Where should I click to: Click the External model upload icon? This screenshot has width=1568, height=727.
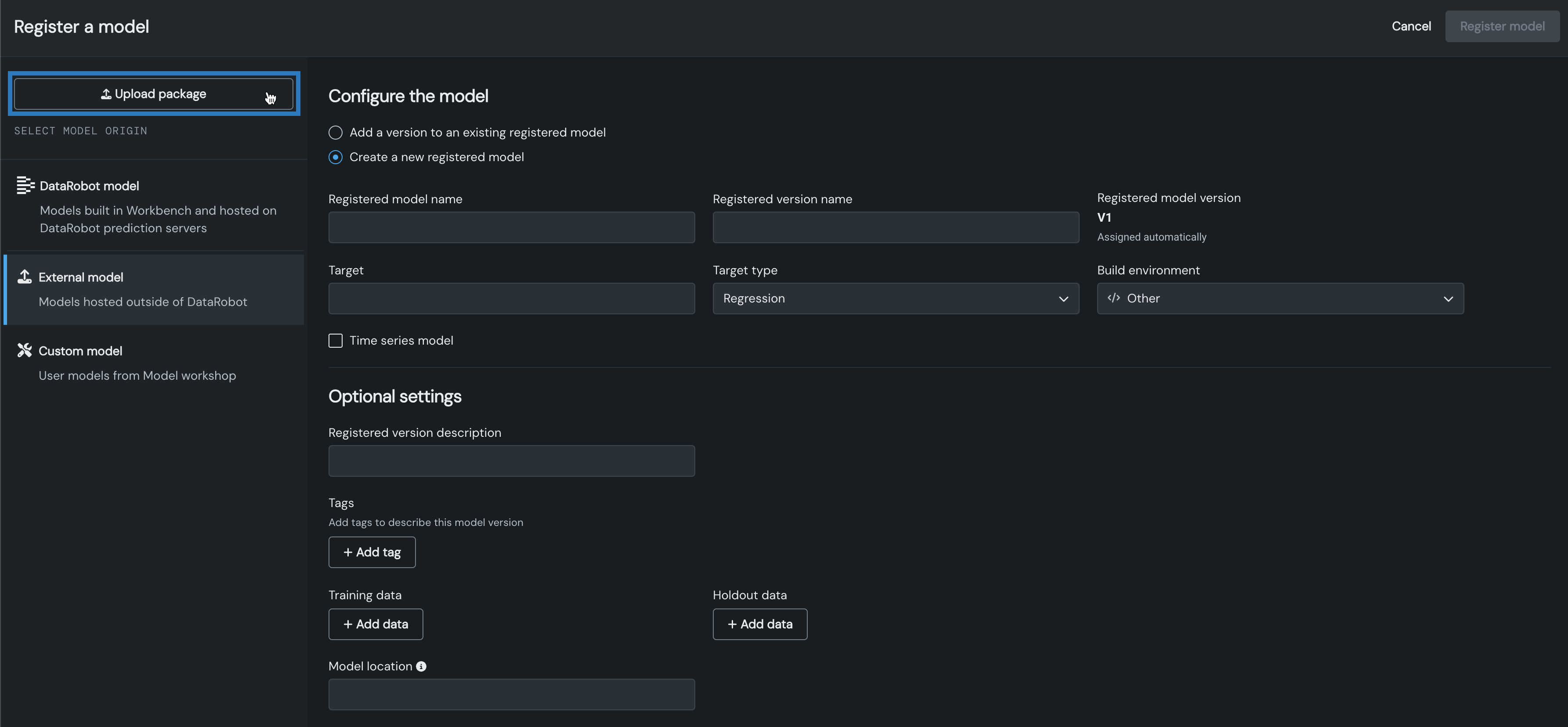tap(24, 277)
